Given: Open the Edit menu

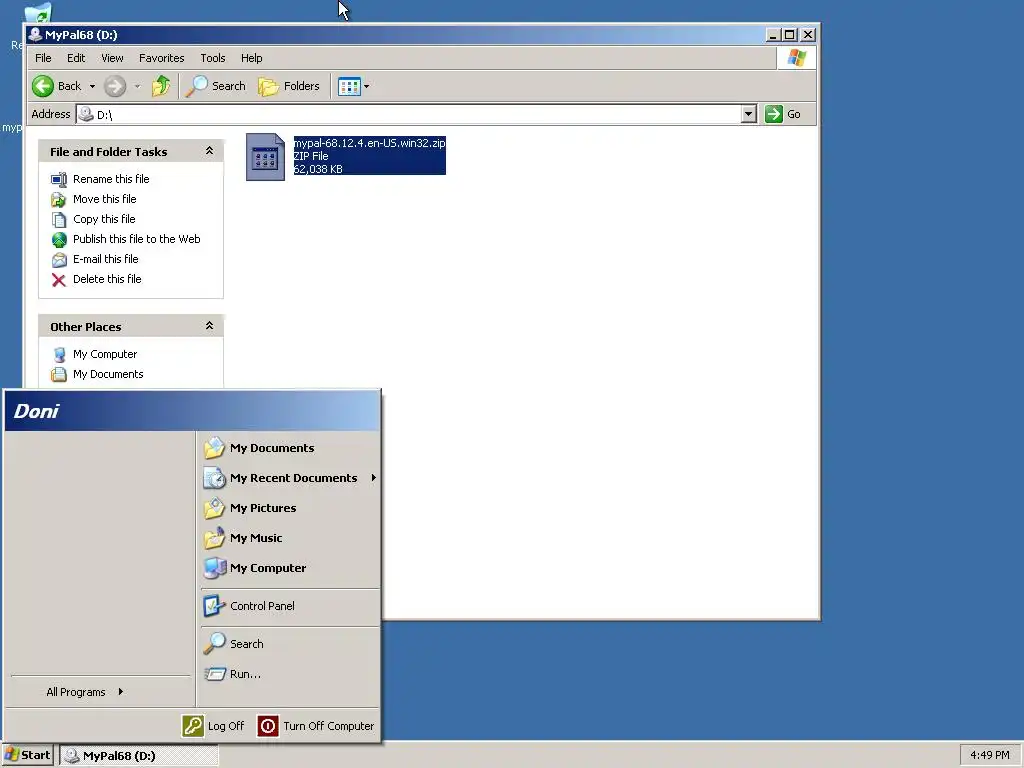Looking at the screenshot, I should point(76,58).
